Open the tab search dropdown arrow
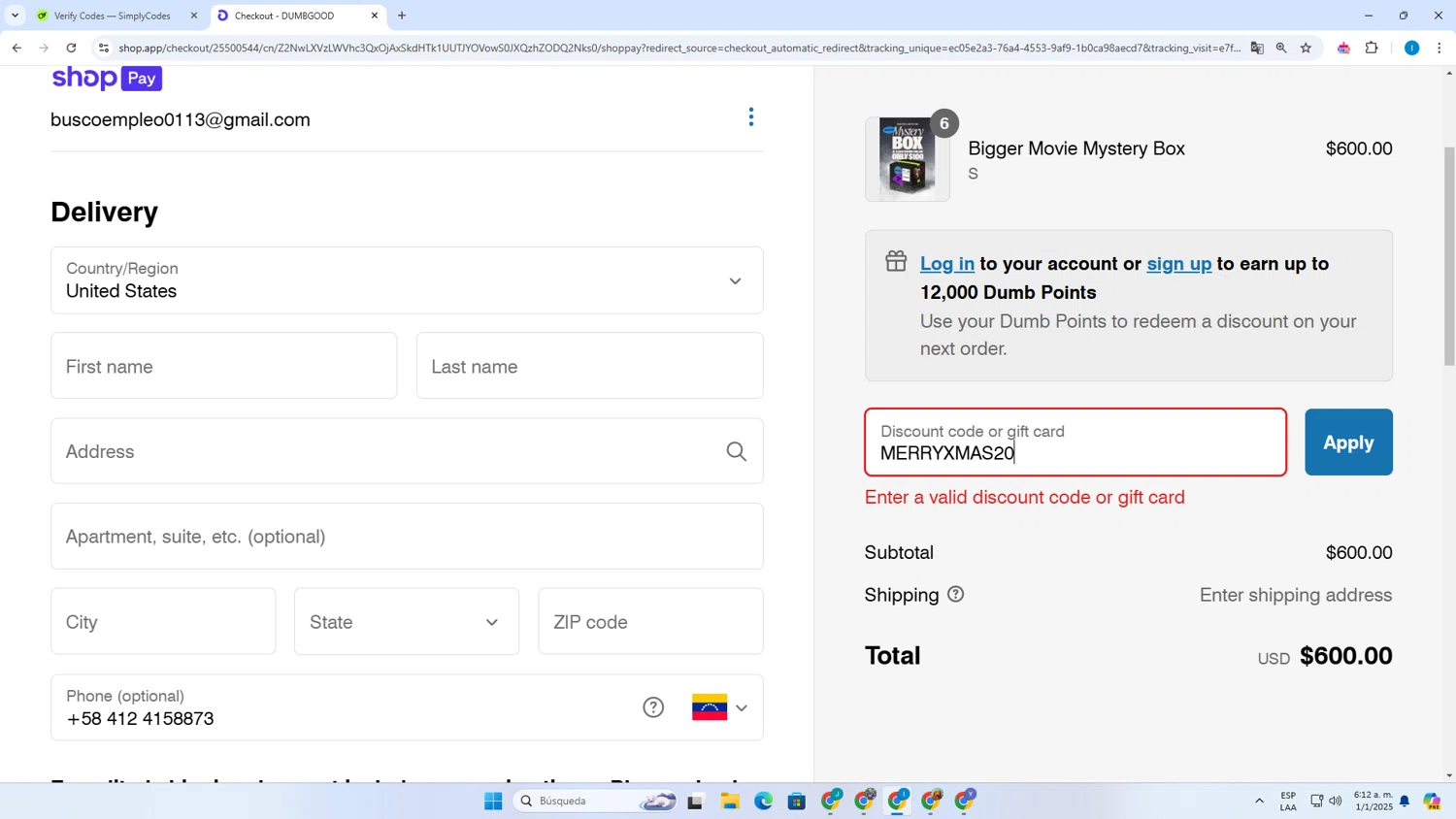 click(15, 16)
